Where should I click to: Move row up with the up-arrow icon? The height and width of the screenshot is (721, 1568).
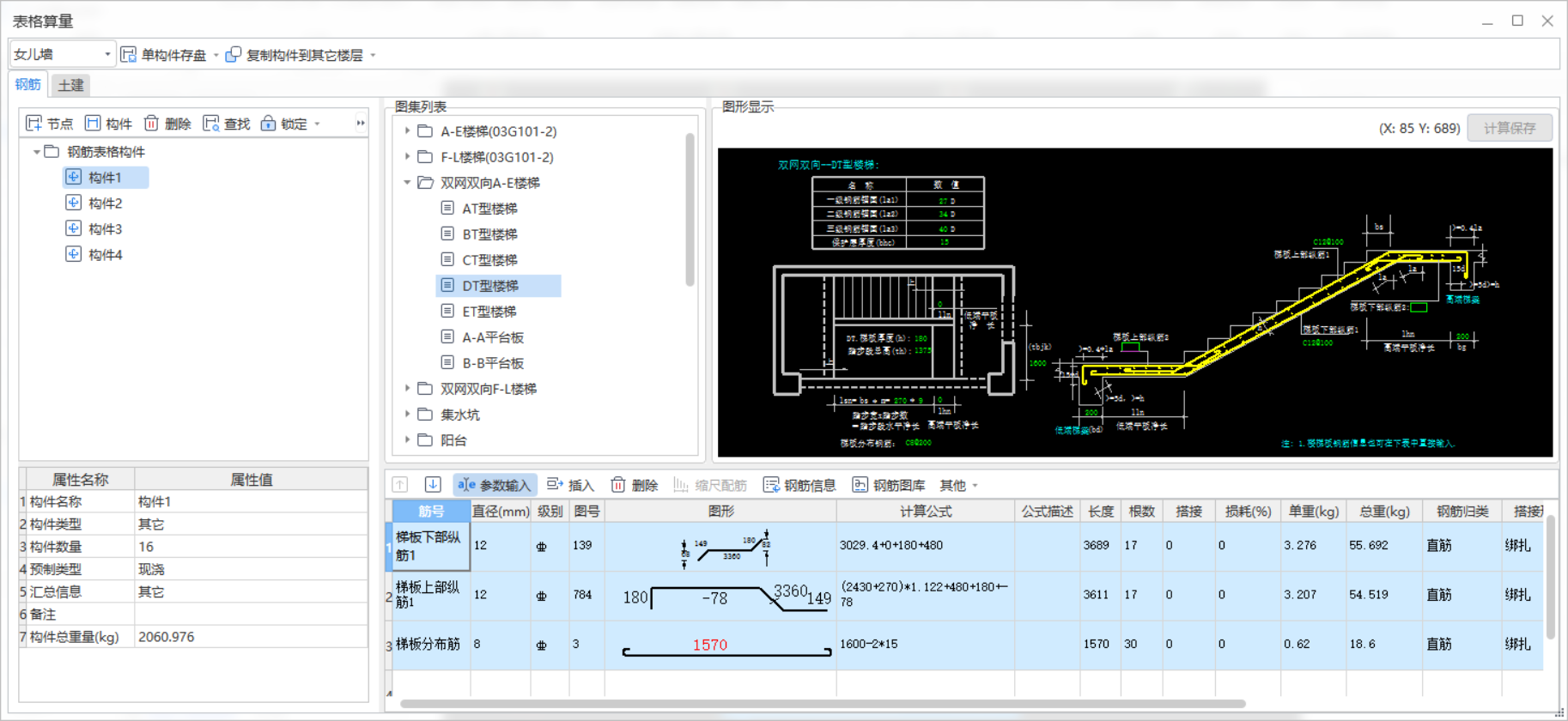tap(400, 485)
